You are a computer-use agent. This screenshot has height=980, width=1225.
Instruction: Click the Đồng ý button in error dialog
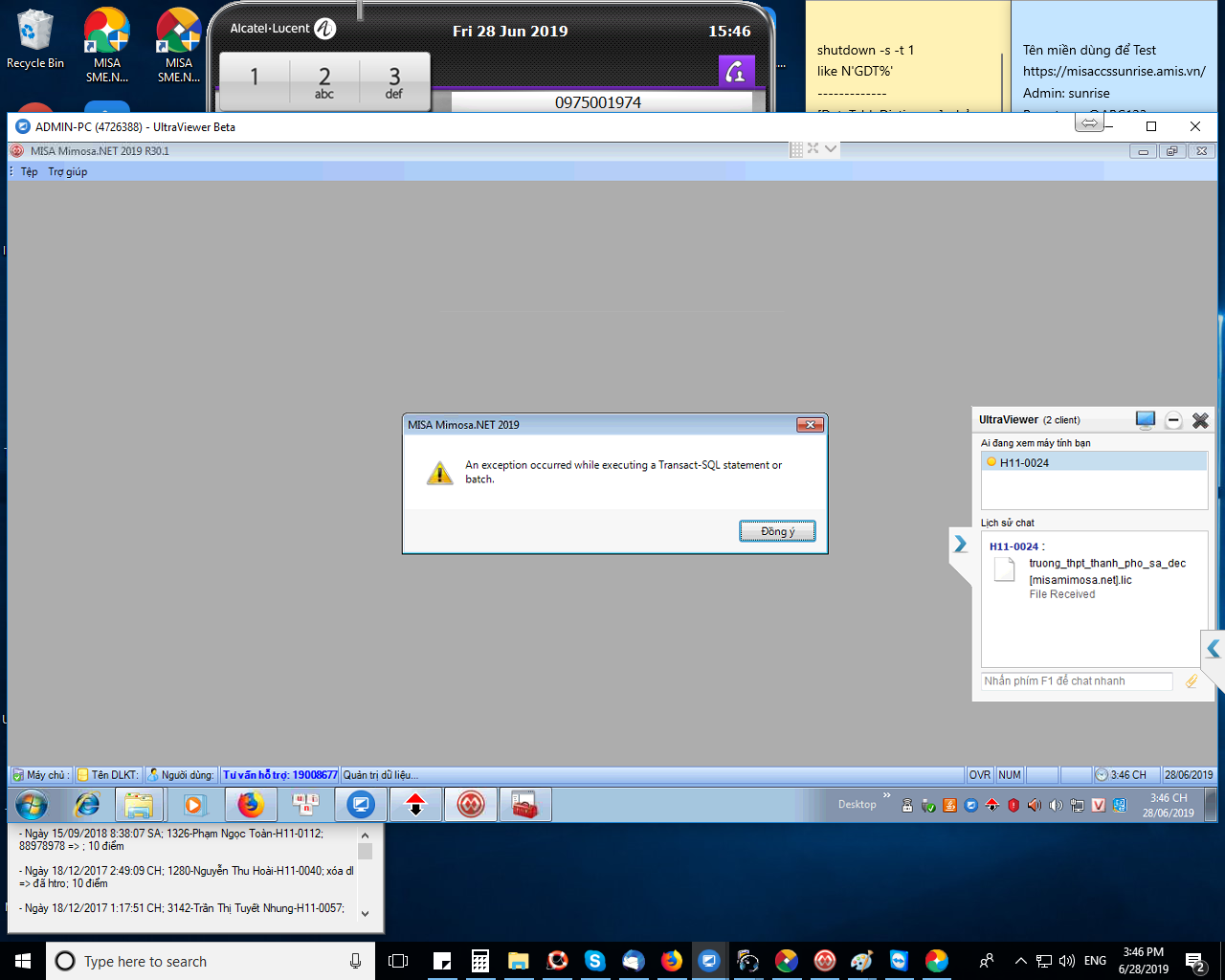pyautogui.click(x=777, y=531)
